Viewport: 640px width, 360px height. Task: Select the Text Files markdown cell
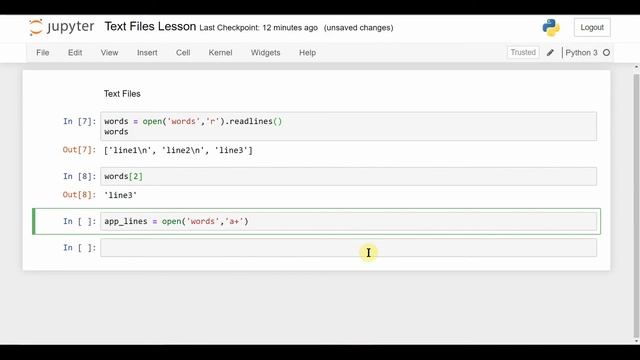pyautogui.click(x=122, y=94)
